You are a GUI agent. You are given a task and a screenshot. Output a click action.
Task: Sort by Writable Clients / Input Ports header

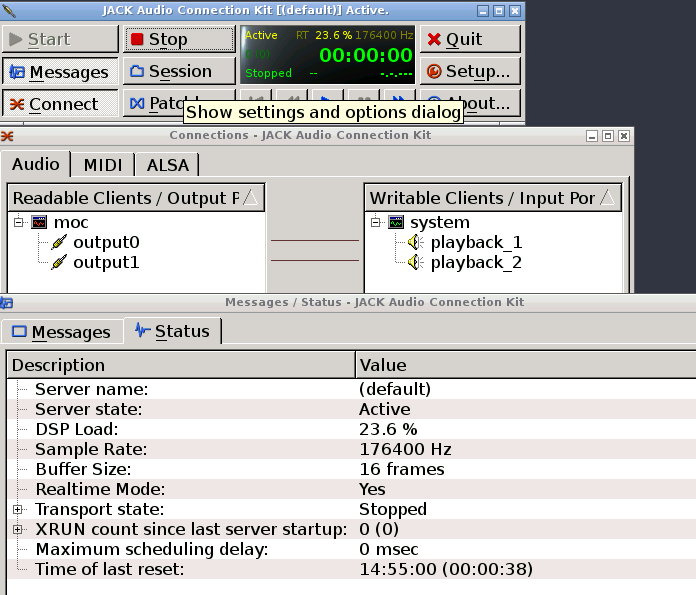pos(493,198)
